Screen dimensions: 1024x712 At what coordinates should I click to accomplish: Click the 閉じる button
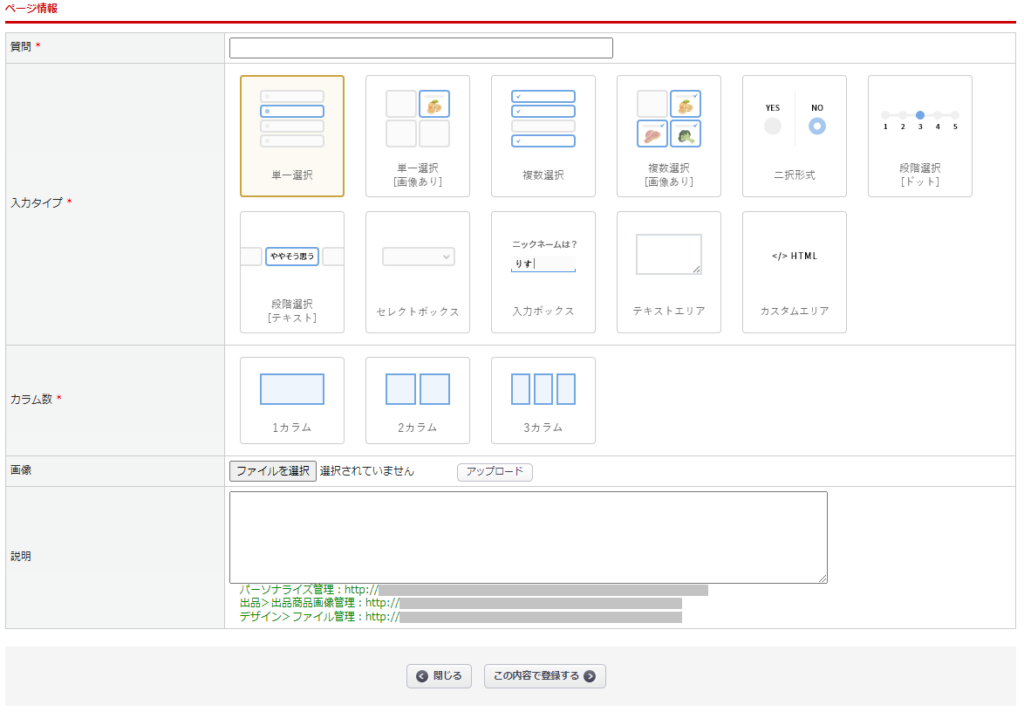439,676
